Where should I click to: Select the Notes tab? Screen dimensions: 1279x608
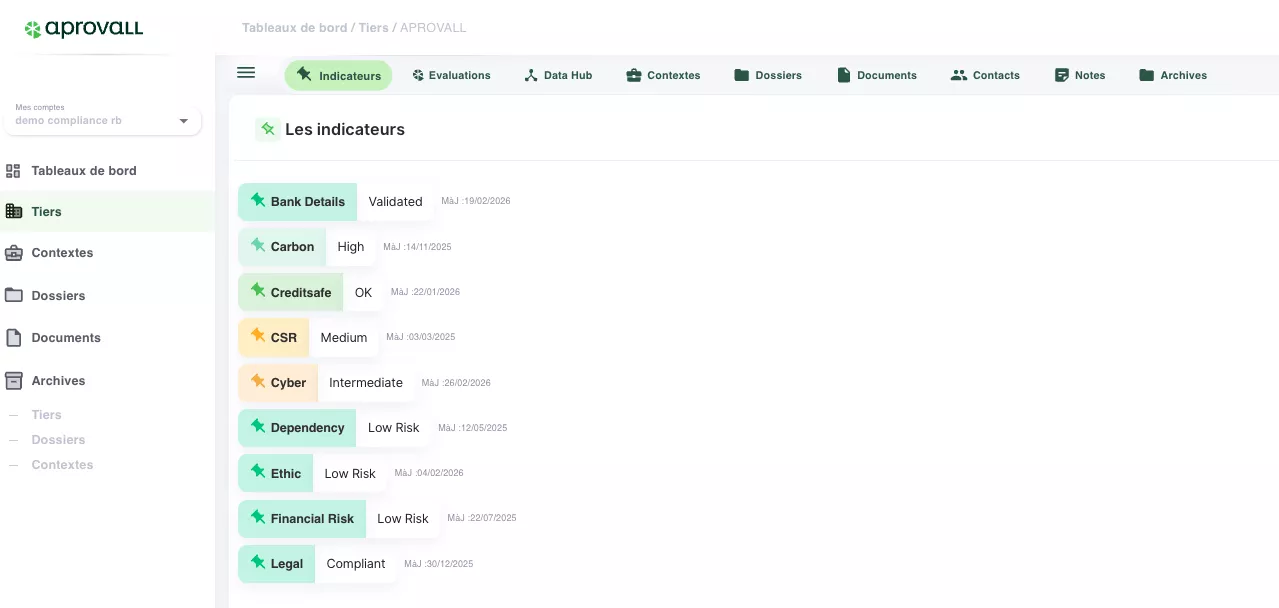pos(1080,75)
